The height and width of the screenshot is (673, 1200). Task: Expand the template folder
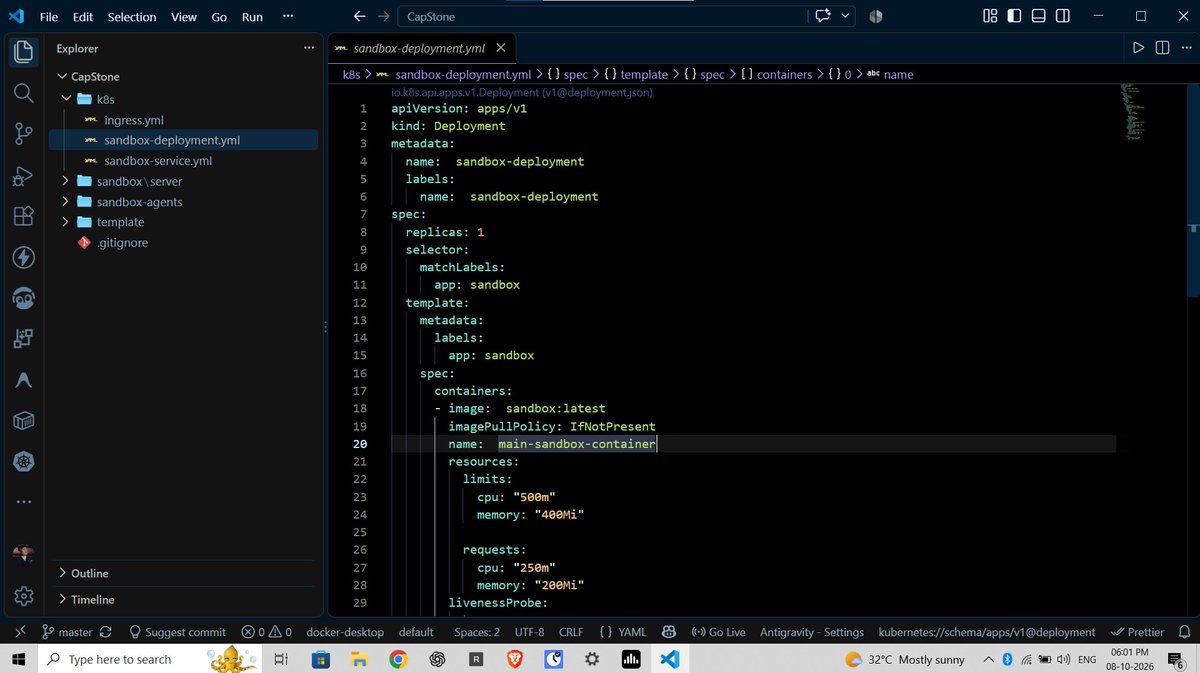(x=64, y=222)
